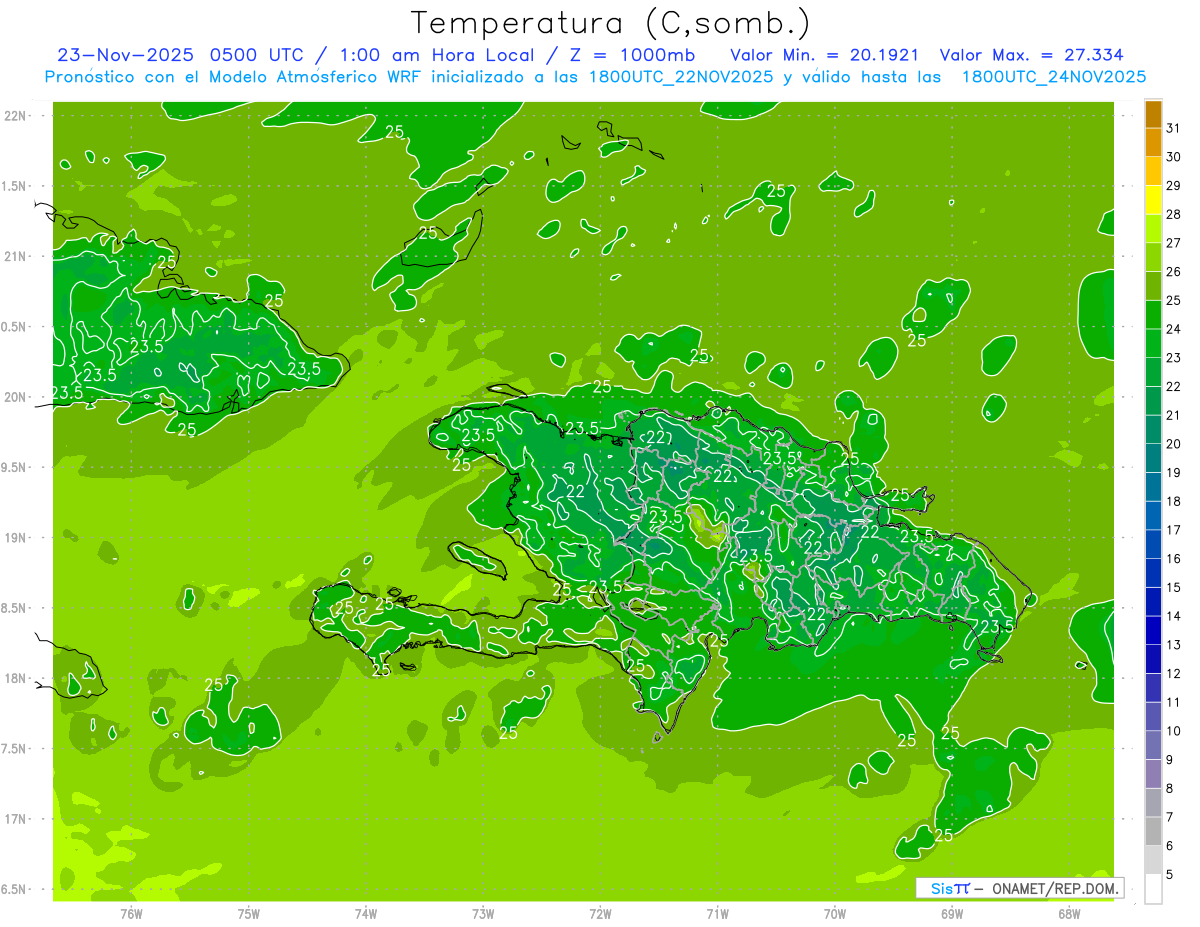
Task: Click the '18N' latitude axis label
Action: [x=17, y=678]
